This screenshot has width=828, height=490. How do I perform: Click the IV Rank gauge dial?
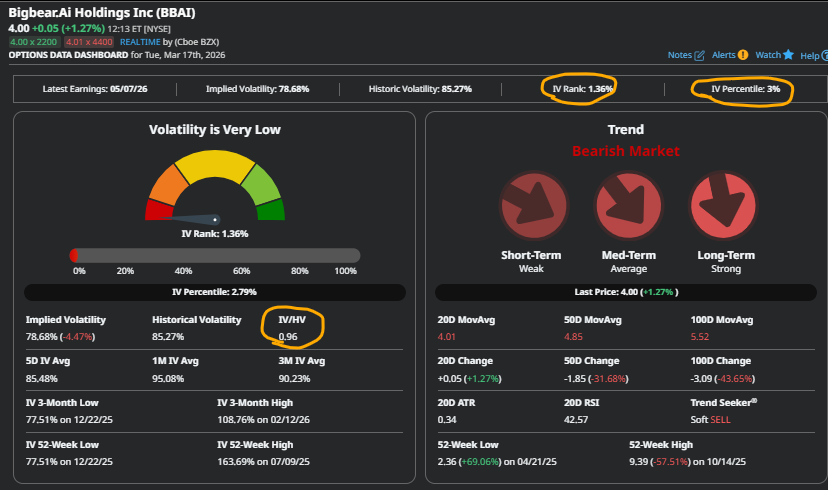pyautogui.click(x=215, y=186)
